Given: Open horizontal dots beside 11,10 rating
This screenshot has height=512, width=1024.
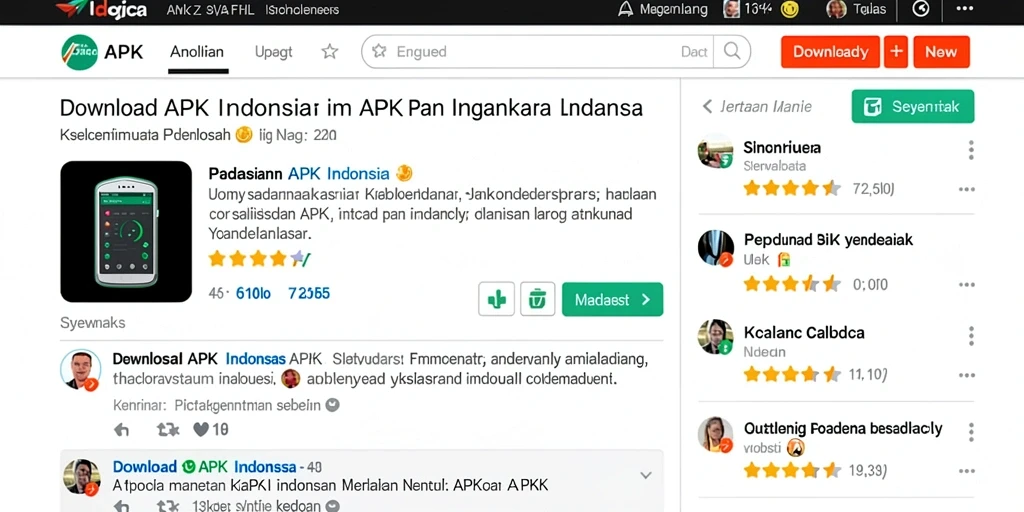Looking at the screenshot, I should 967,376.
